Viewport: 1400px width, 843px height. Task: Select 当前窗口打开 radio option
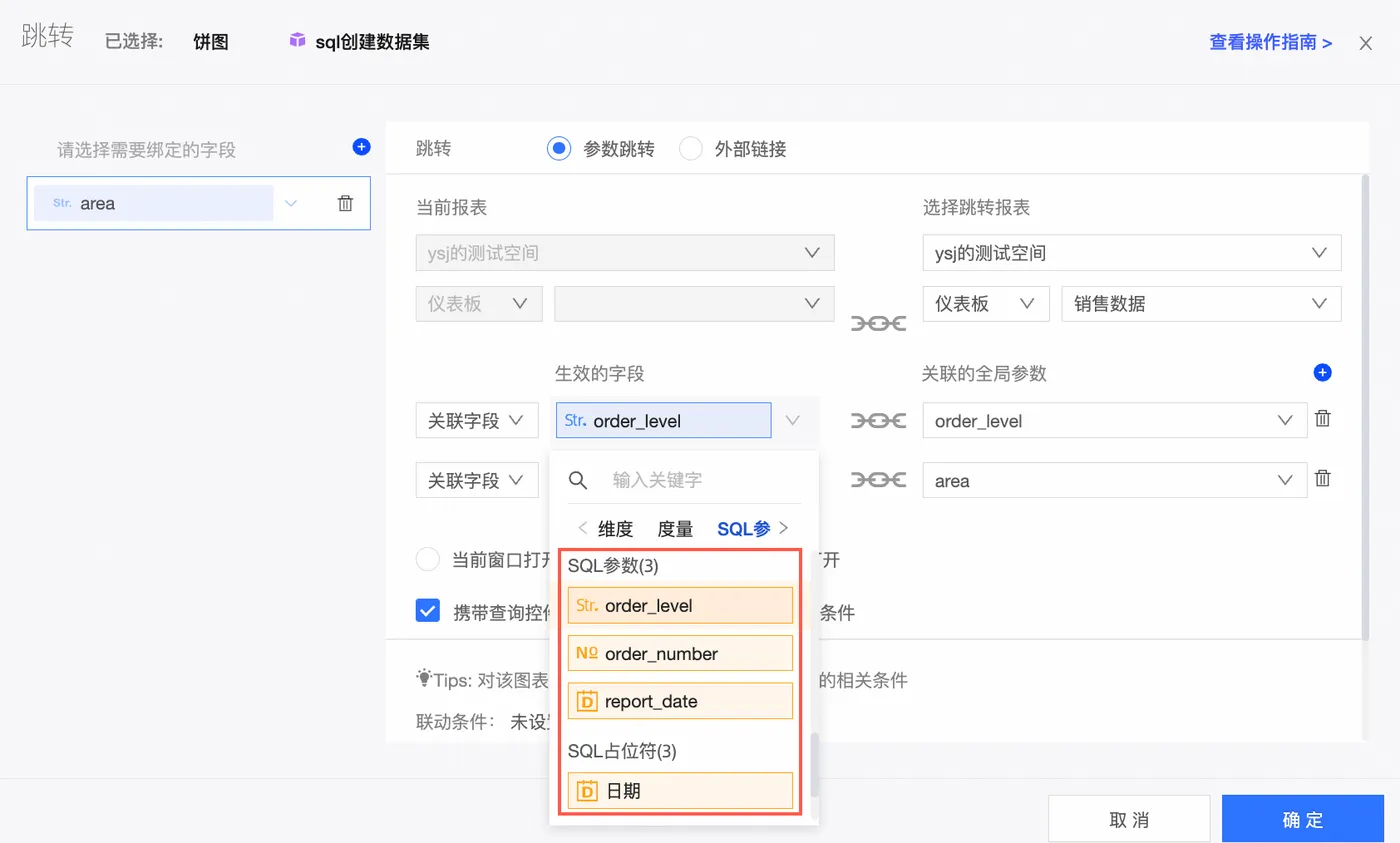click(428, 559)
